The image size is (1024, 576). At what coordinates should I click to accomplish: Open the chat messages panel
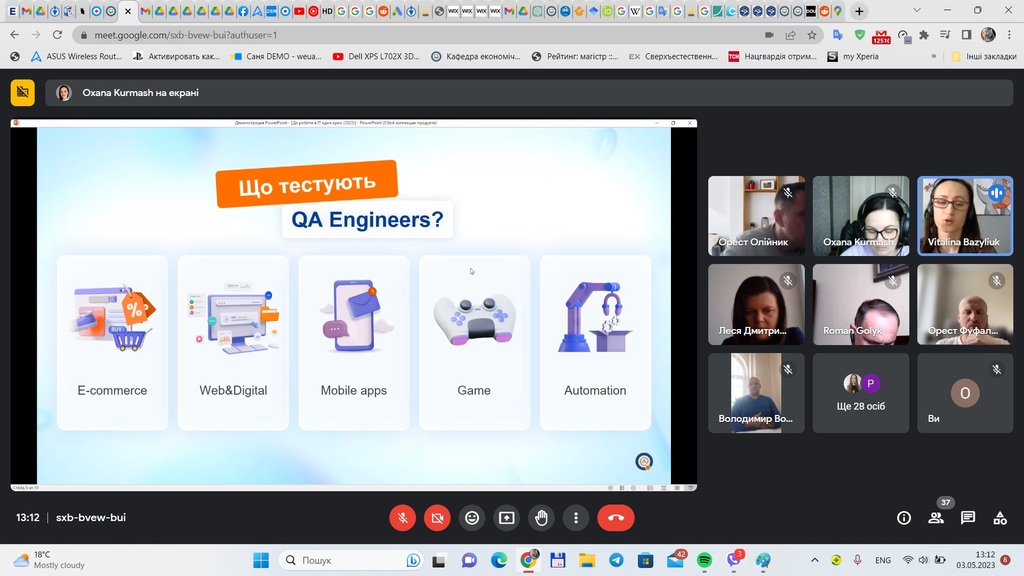968,518
